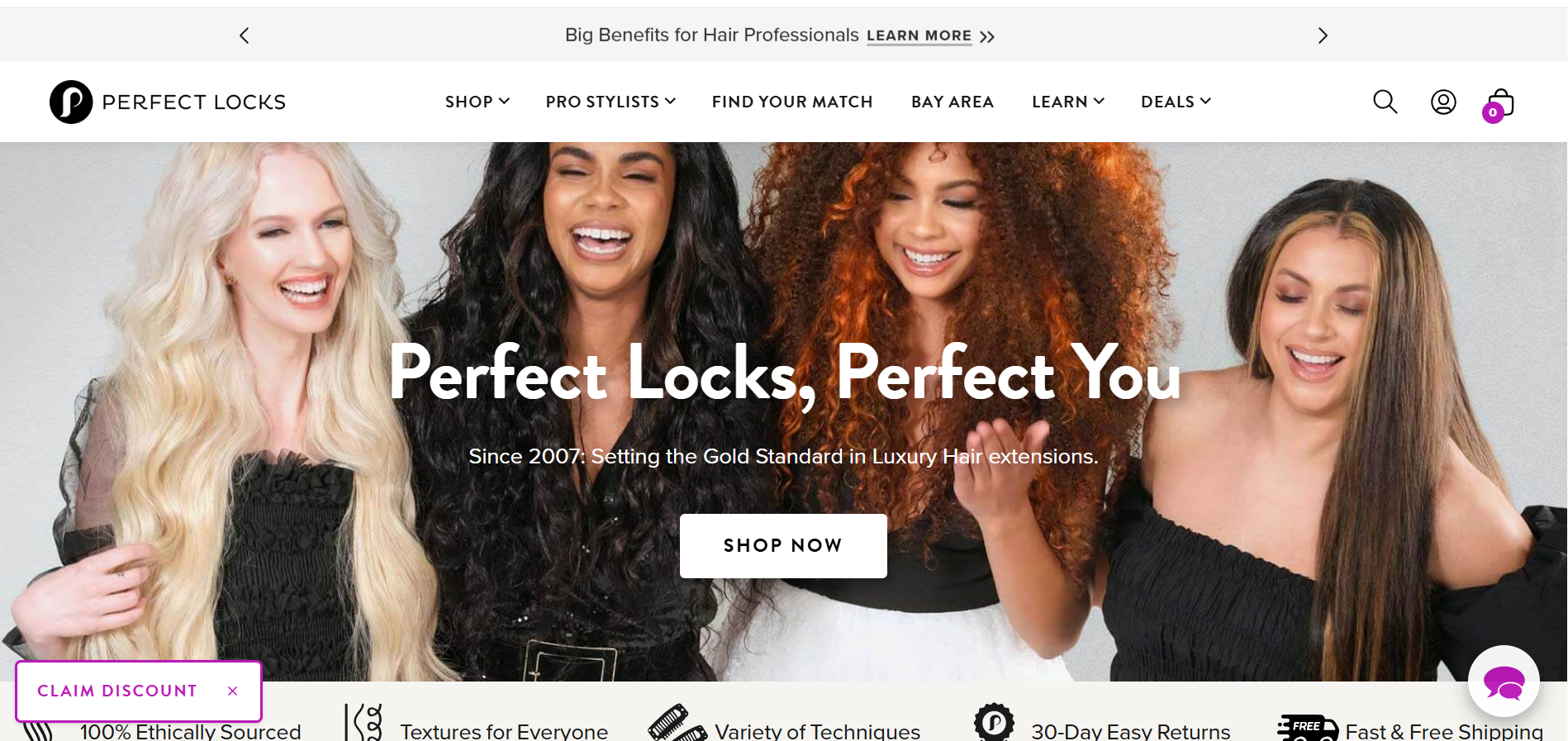Click the Perfect Locks logo

pyautogui.click(x=168, y=102)
